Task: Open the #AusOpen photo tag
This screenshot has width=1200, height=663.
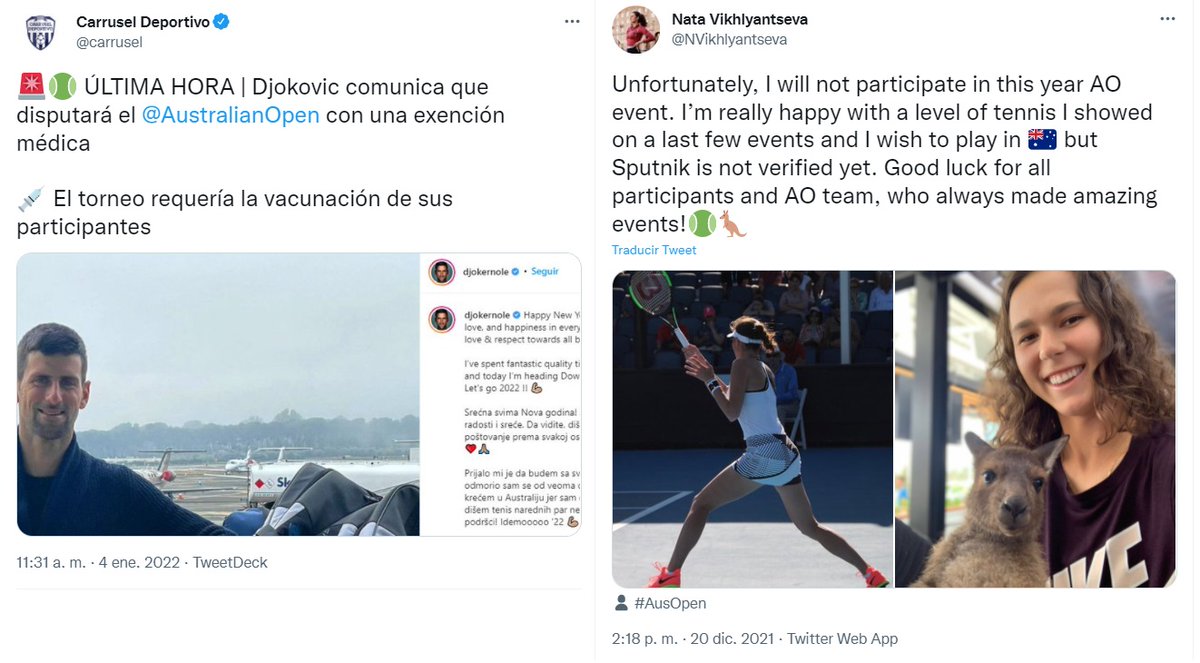Action: click(670, 603)
